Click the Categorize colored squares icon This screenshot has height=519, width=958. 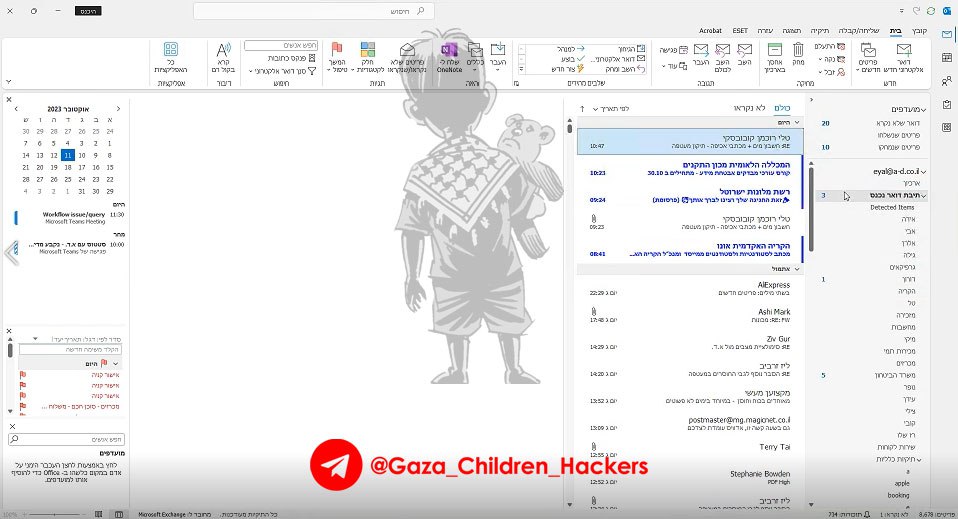click(367, 50)
